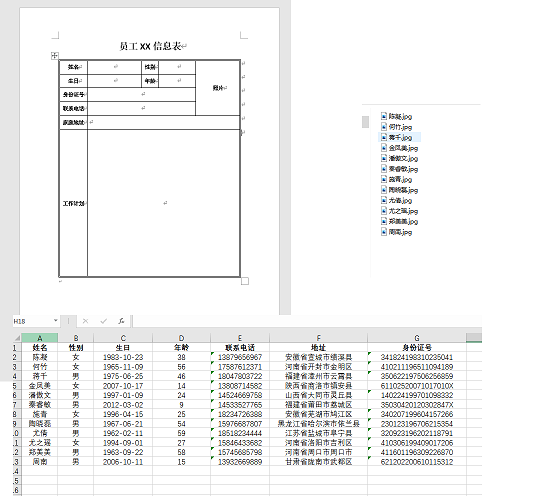Image resolution: width=540 pixels, height=504 pixels.
Task: Click the 姓名 header cell in Excel
Action: click(x=40, y=348)
